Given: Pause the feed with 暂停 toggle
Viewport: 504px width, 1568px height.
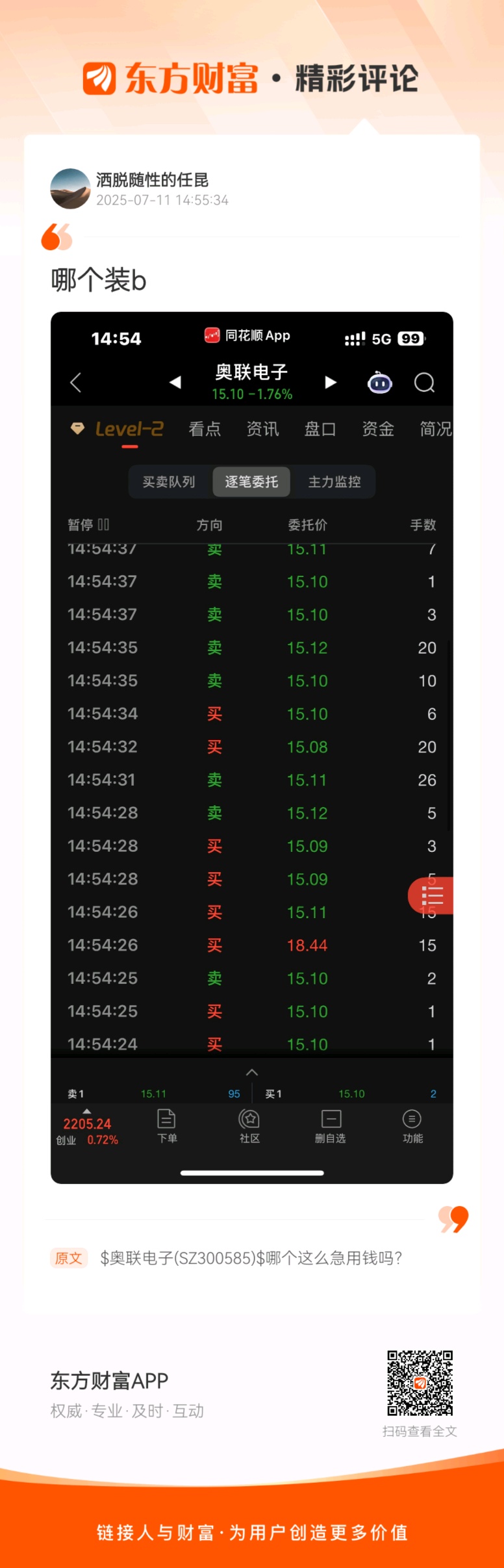Looking at the screenshot, I should pyautogui.click(x=88, y=524).
